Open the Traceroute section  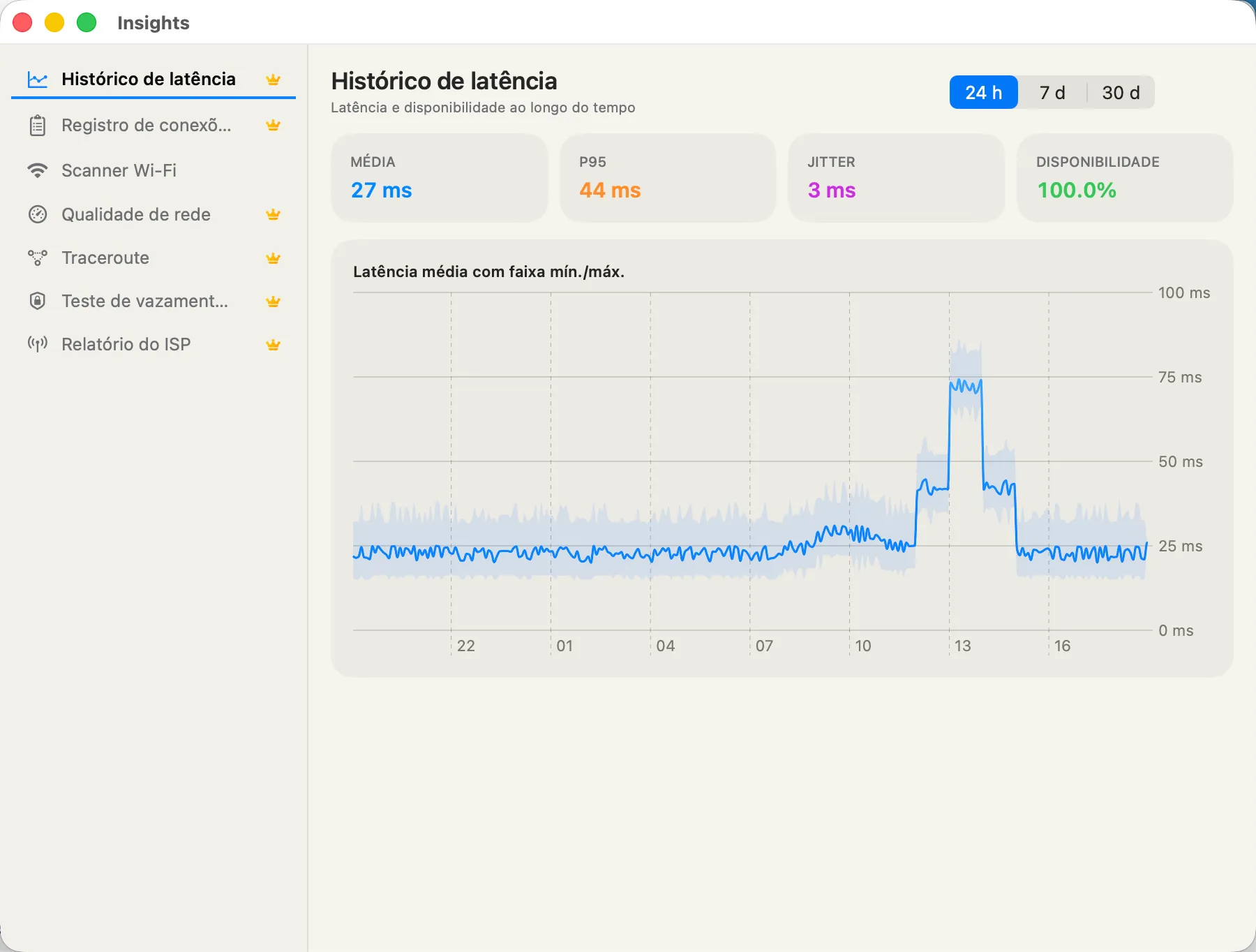pos(154,258)
